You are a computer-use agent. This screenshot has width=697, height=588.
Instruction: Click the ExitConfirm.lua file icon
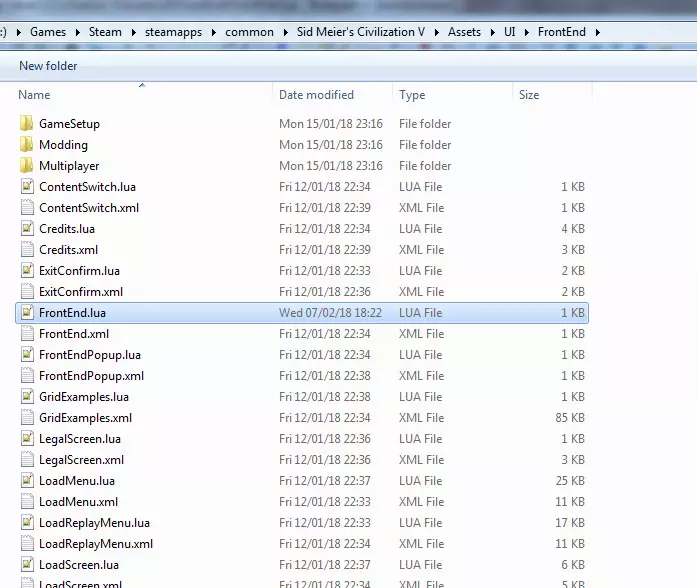[27, 270]
